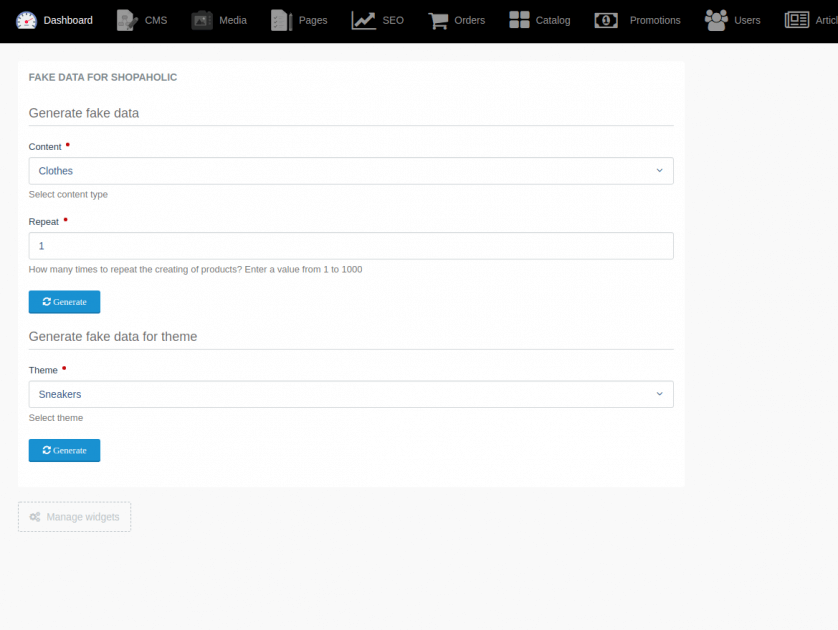
Task: Click the Pages document icon
Action: [x=282, y=20]
